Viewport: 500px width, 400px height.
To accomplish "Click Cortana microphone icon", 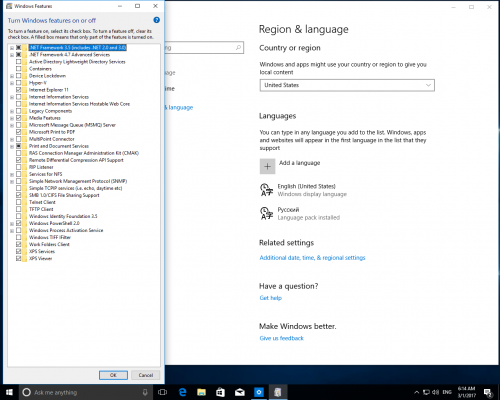I will (x=145, y=392).
